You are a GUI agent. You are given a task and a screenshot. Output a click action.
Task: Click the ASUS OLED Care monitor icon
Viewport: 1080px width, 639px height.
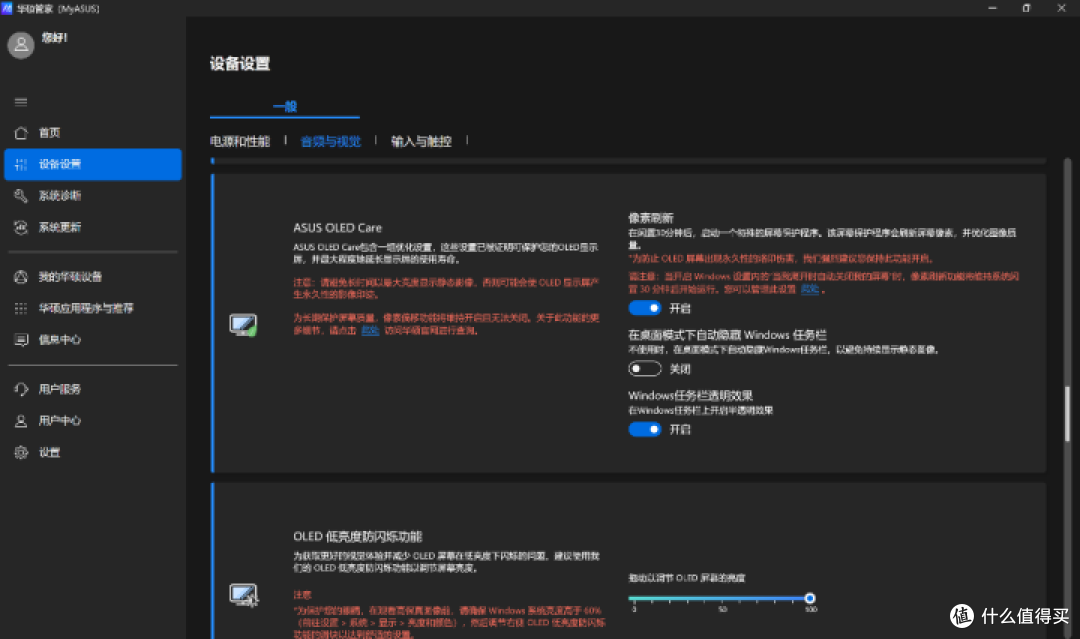pyautogui.click(x=243, y=324)
